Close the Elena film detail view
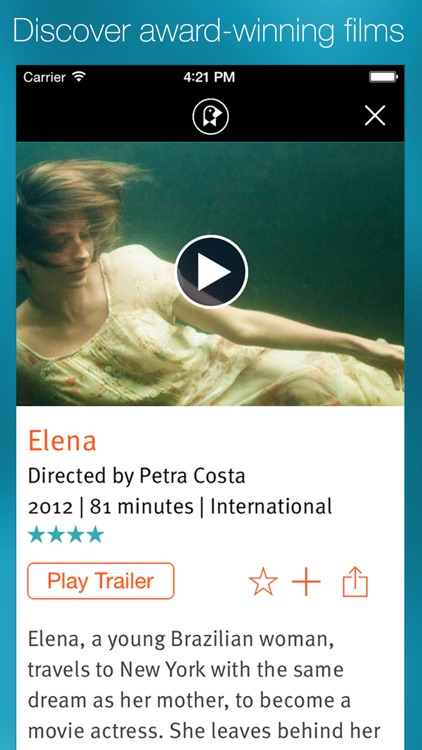Viewport: 422px width, 750px height. (x=375, y=116)
